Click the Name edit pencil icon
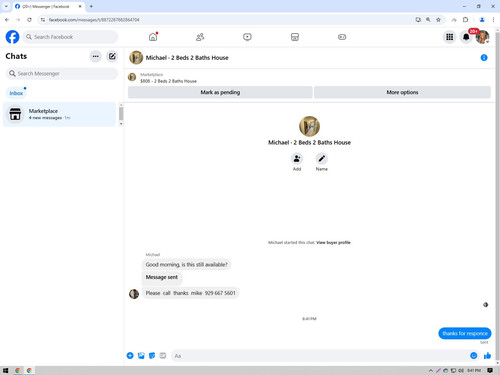Image resolution: width=500 pixels, height=375 pixels. click(321, 159)
